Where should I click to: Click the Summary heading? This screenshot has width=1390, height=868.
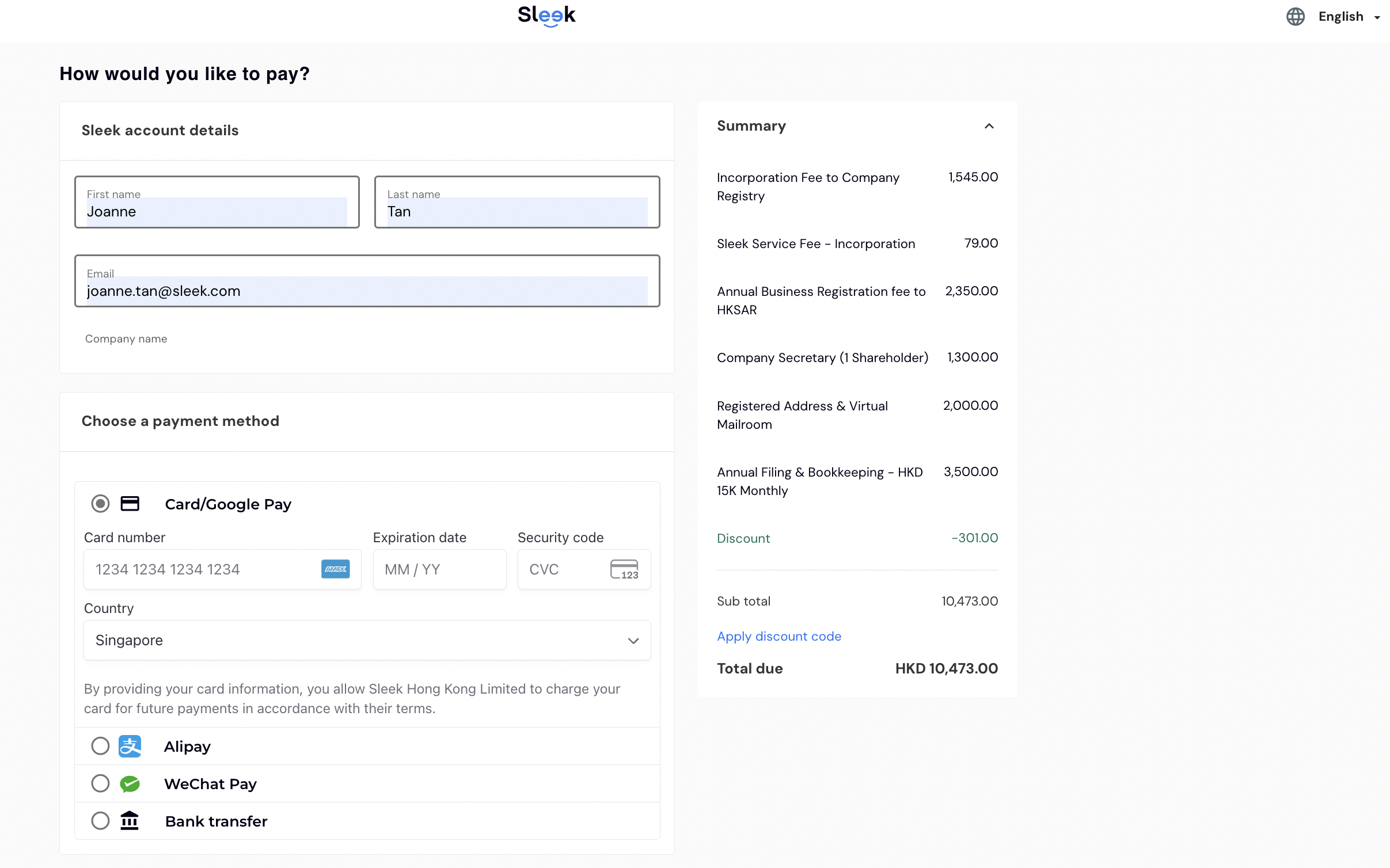coord(751,126)
